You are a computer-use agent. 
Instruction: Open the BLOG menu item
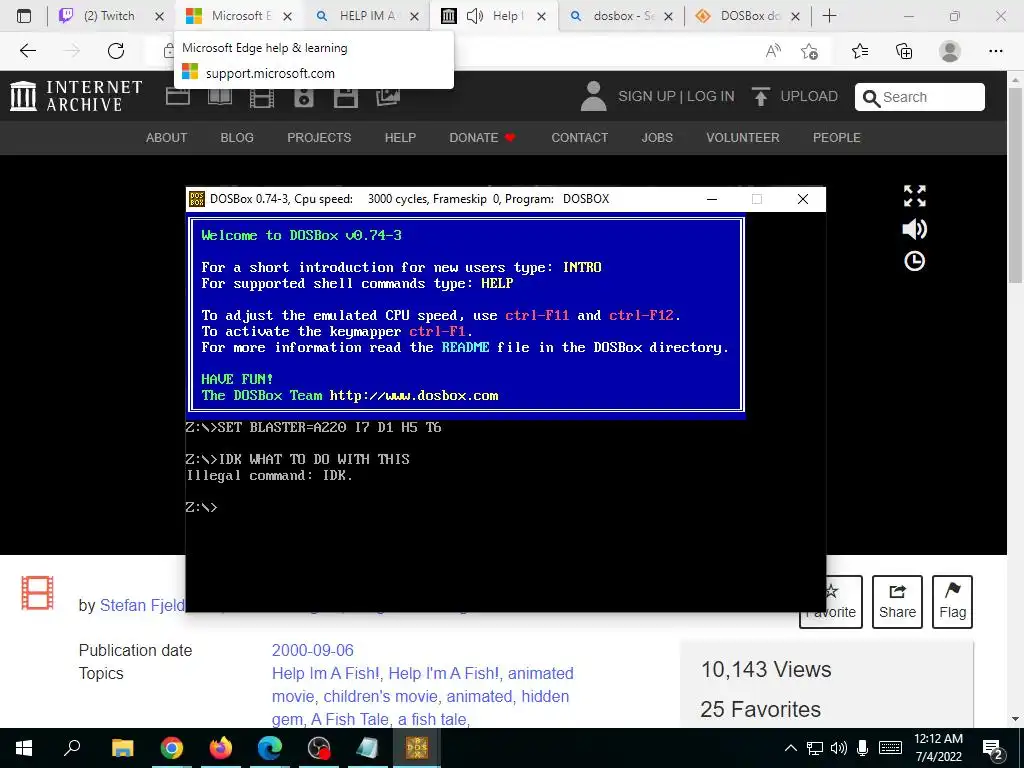[237, 138]
